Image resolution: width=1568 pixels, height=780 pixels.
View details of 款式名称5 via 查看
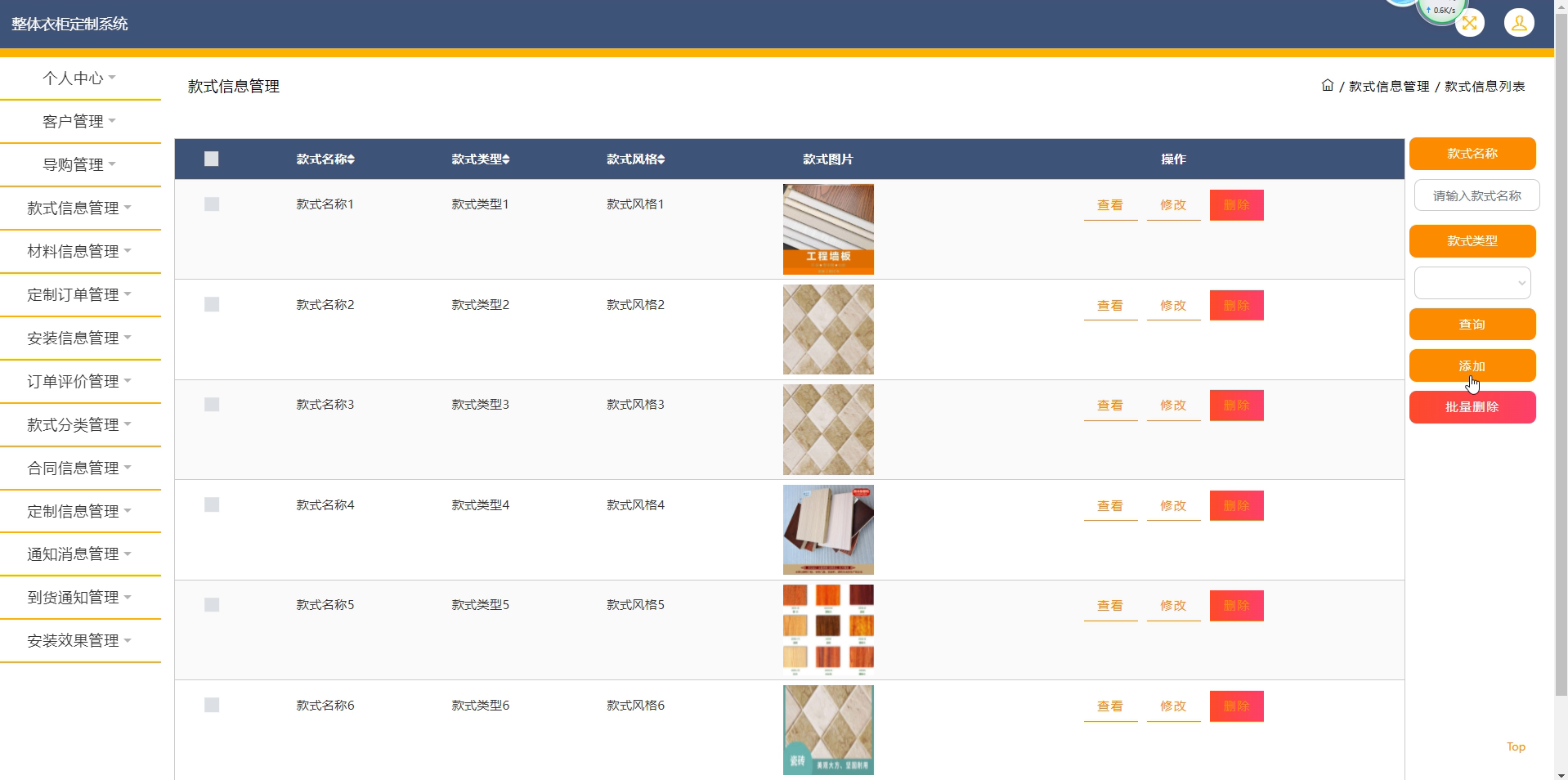(1110, 606)
